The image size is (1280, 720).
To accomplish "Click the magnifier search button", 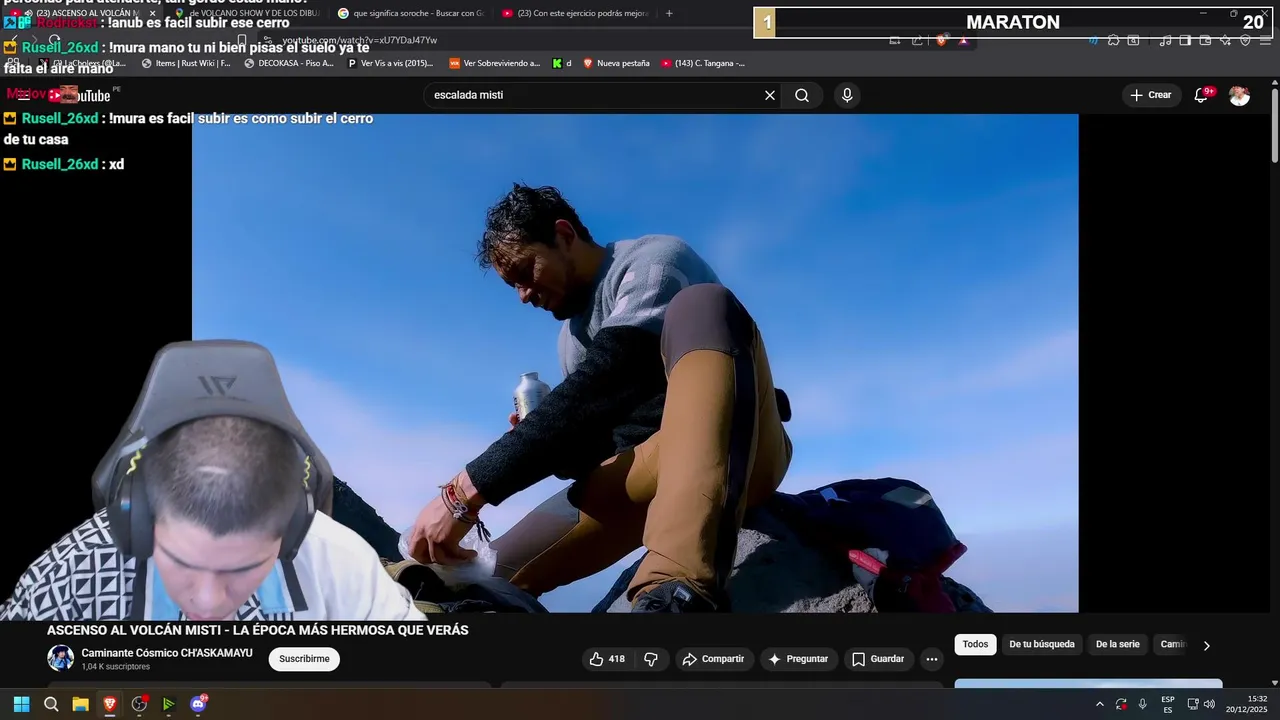I will click(x=802, y=95).
